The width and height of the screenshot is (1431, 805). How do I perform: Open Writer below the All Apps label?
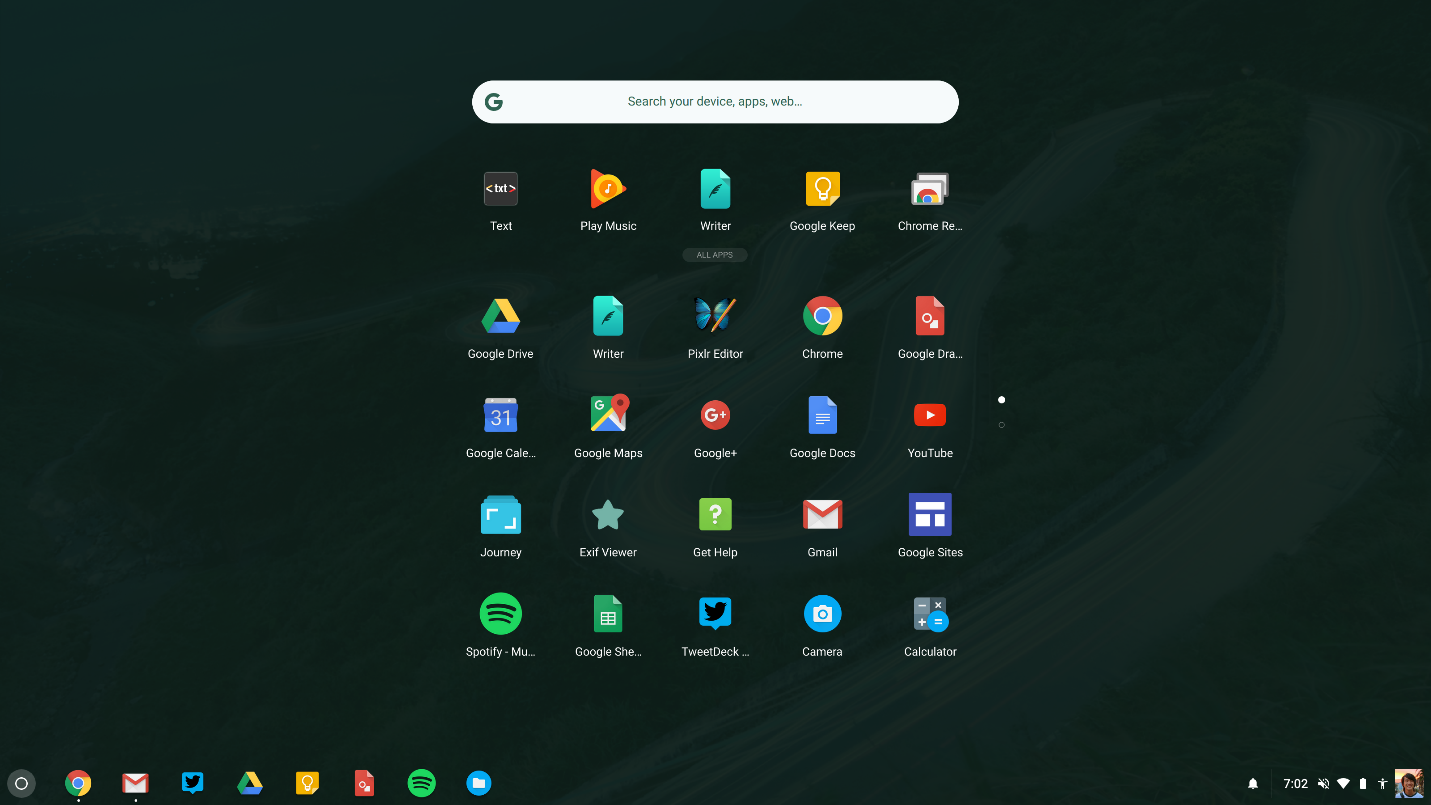[x=608, y=316]
